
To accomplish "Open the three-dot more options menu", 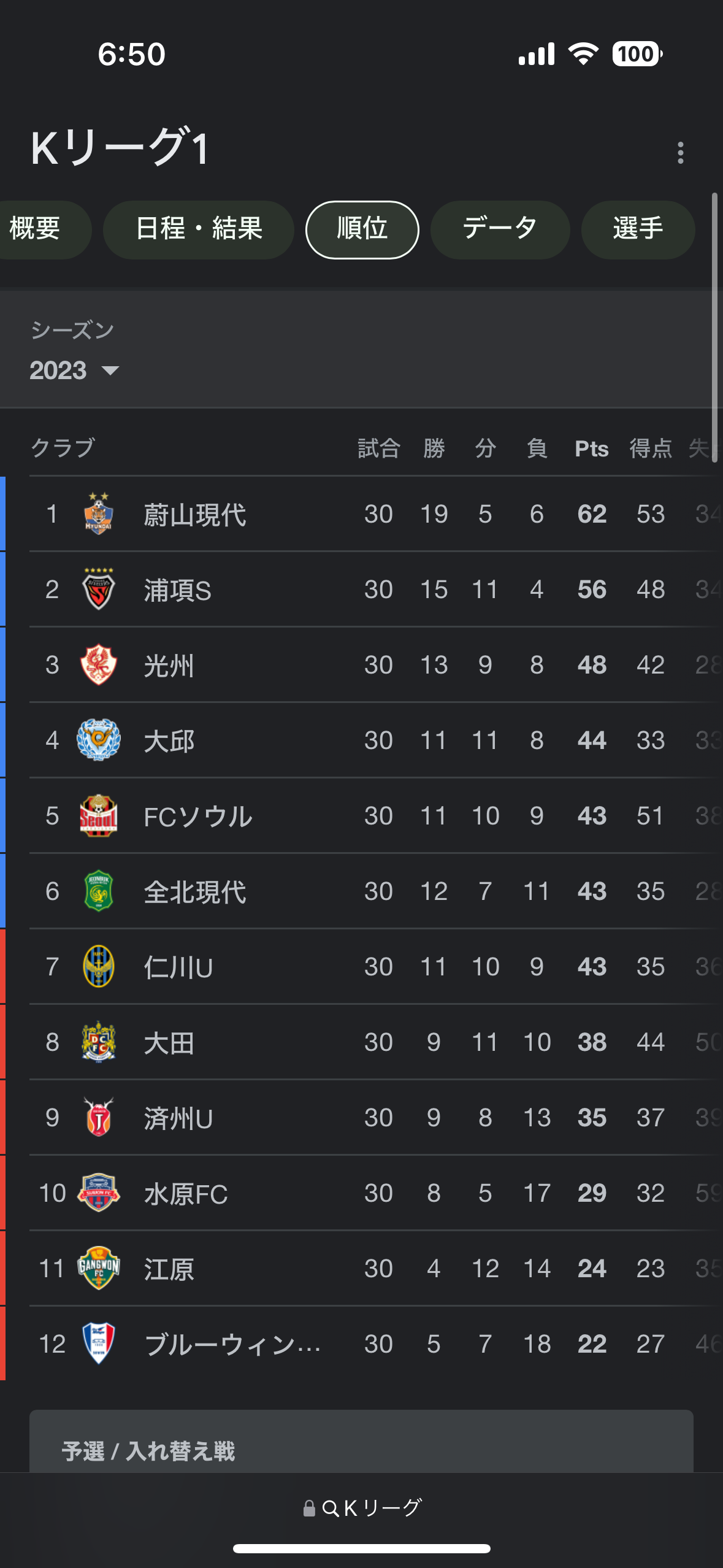I will click(680, 153).
